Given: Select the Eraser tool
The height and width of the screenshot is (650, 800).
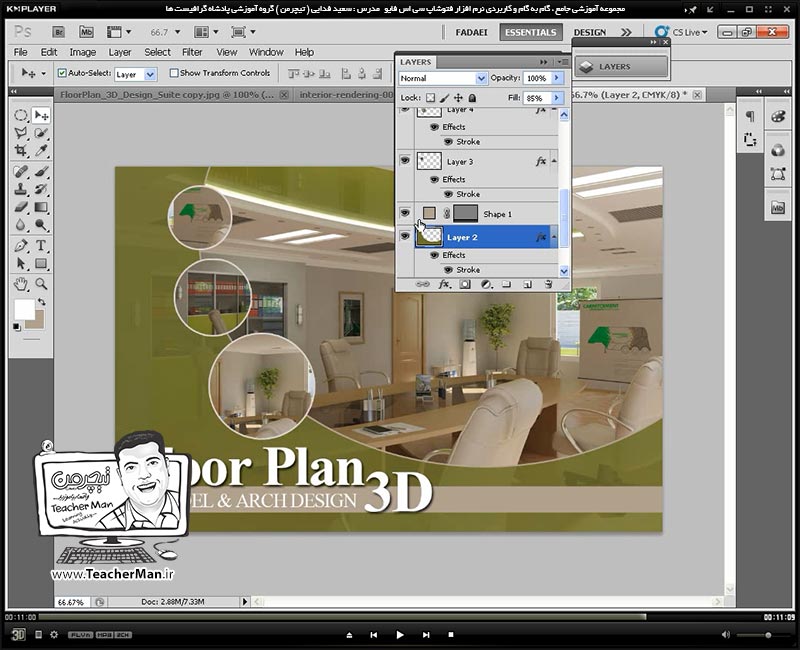Looking at the screenshot, I should click(21, 207).
